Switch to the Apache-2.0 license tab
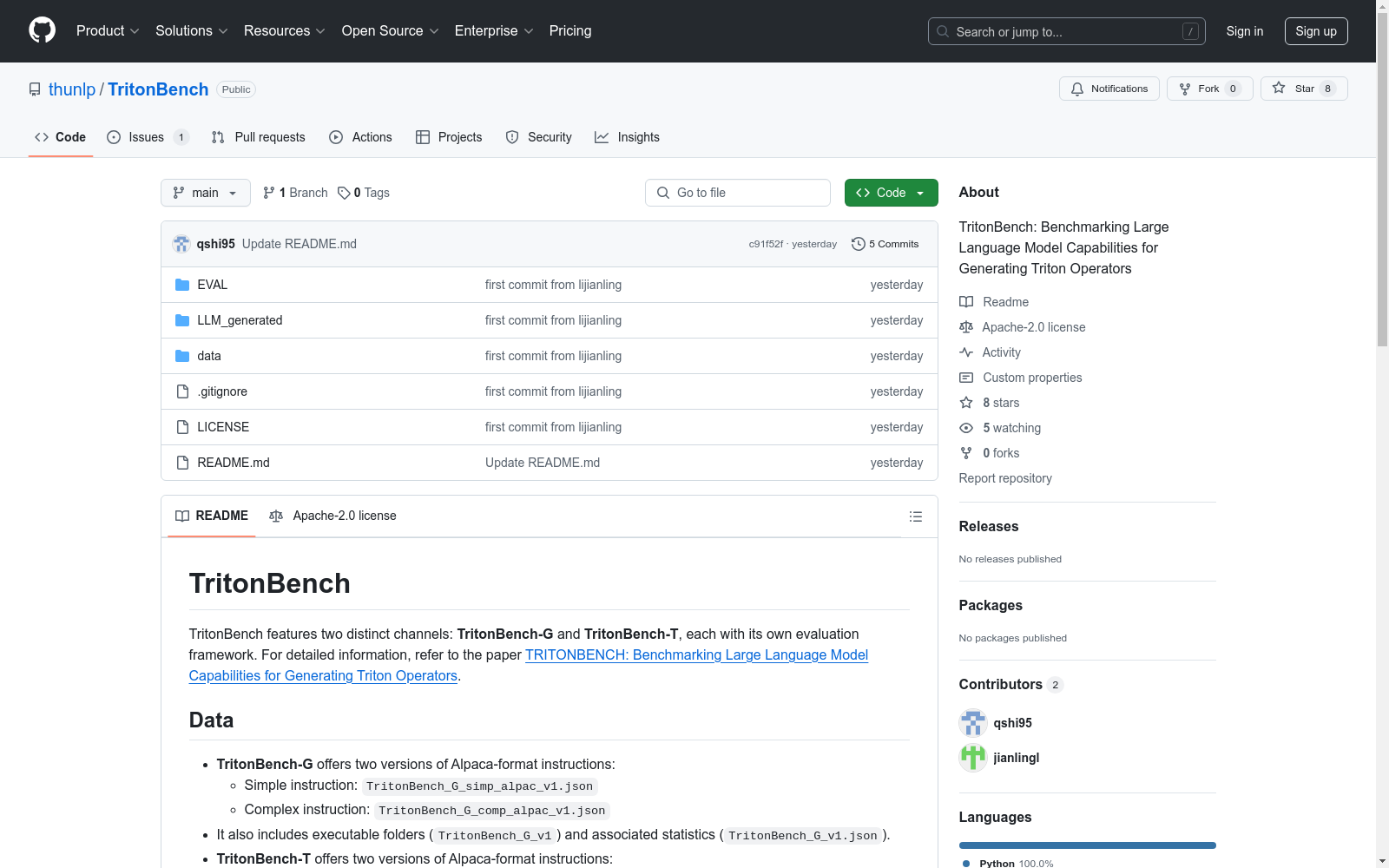 pos(333,516)
